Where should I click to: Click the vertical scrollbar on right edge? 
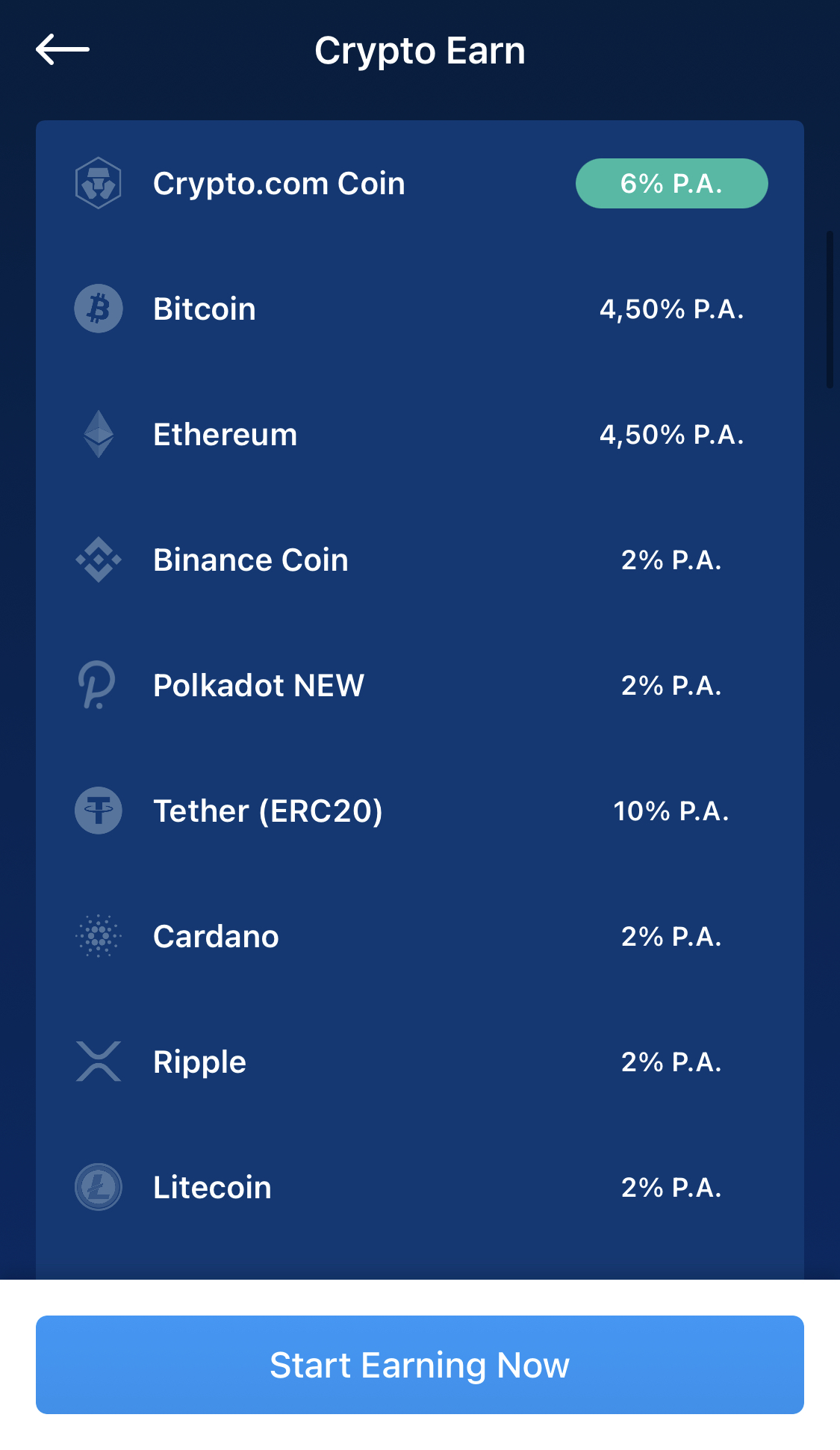(x=830, y=309)
